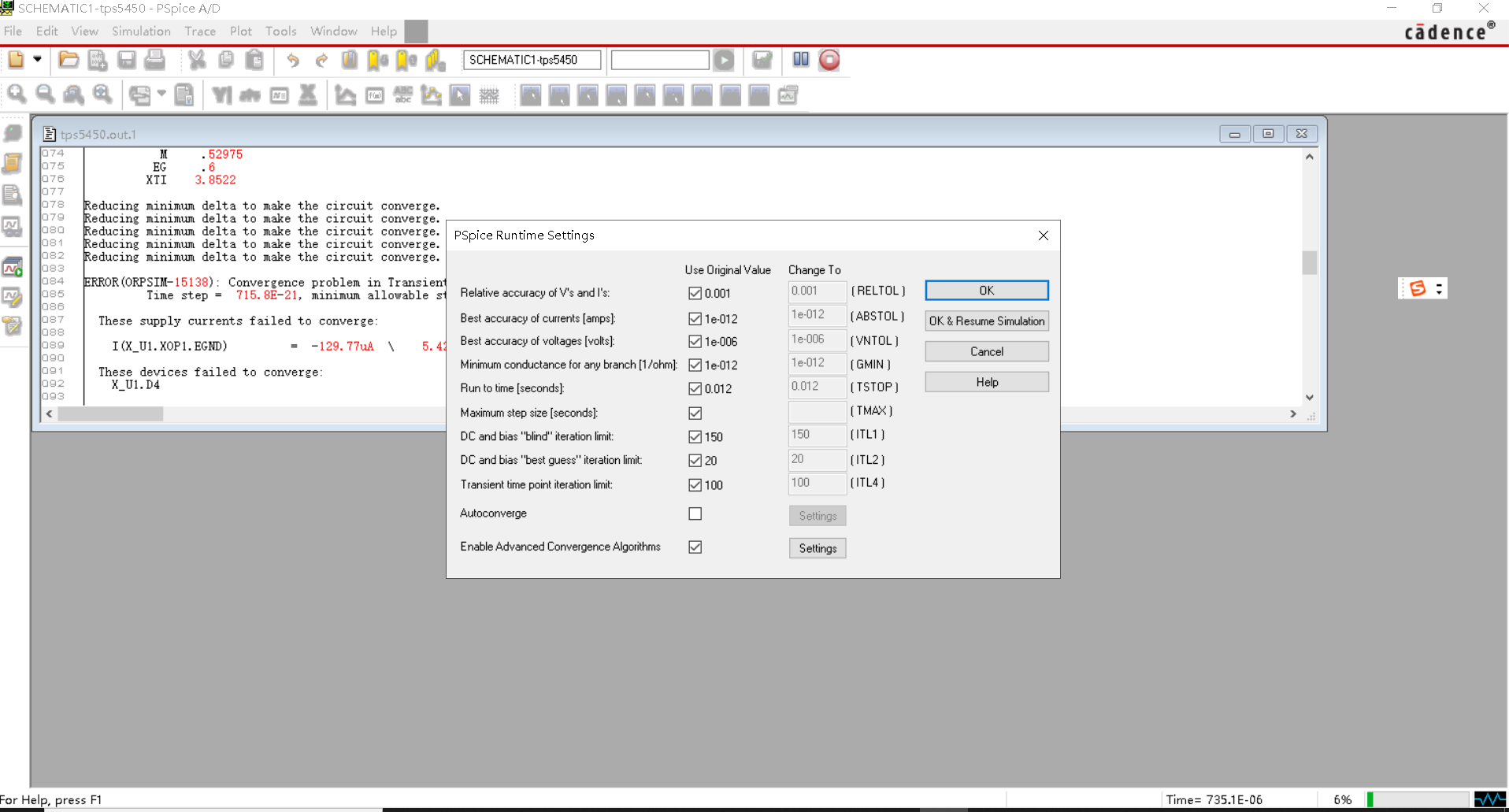Expand the New file dropdown arrow
The width and height of the screenshot is (1509, 812).
point(37,59)
